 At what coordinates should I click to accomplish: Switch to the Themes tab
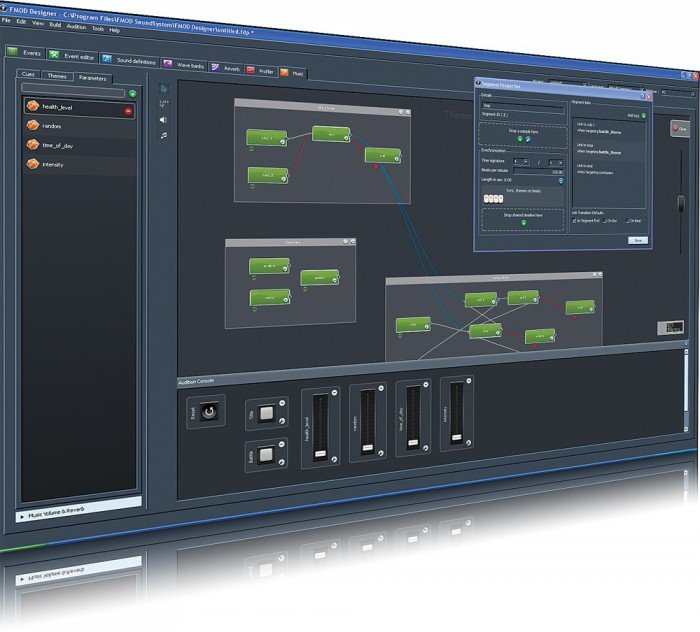click(57, 76)
